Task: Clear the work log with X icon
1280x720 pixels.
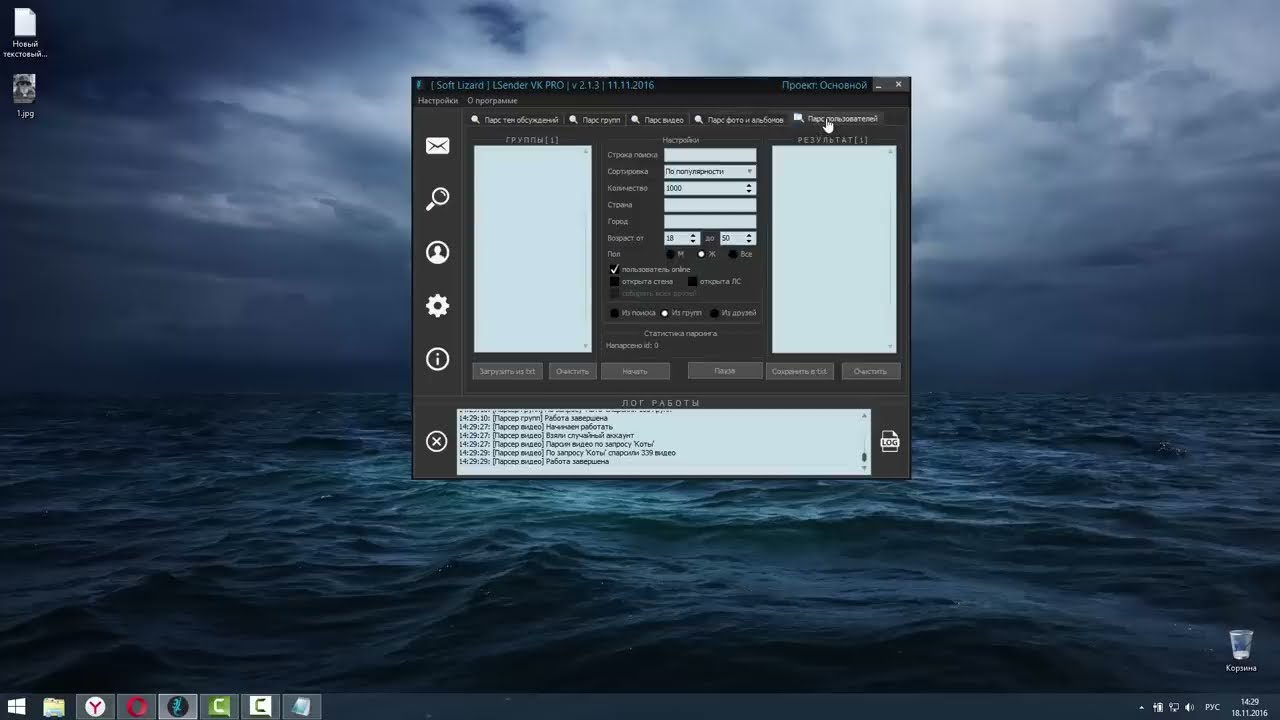Action: 437,441
